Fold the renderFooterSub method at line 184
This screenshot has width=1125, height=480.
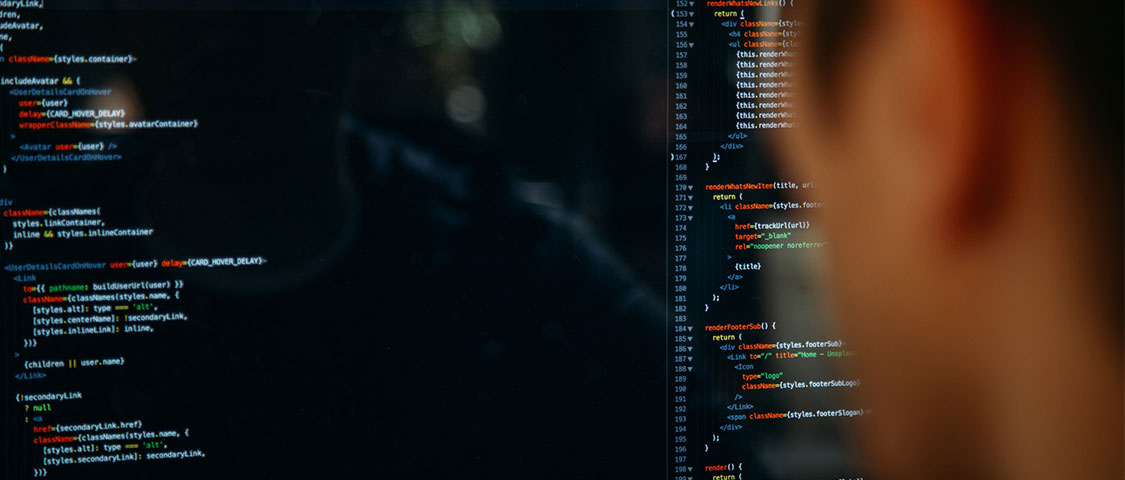pyautogui.click(x=691, y=328)
